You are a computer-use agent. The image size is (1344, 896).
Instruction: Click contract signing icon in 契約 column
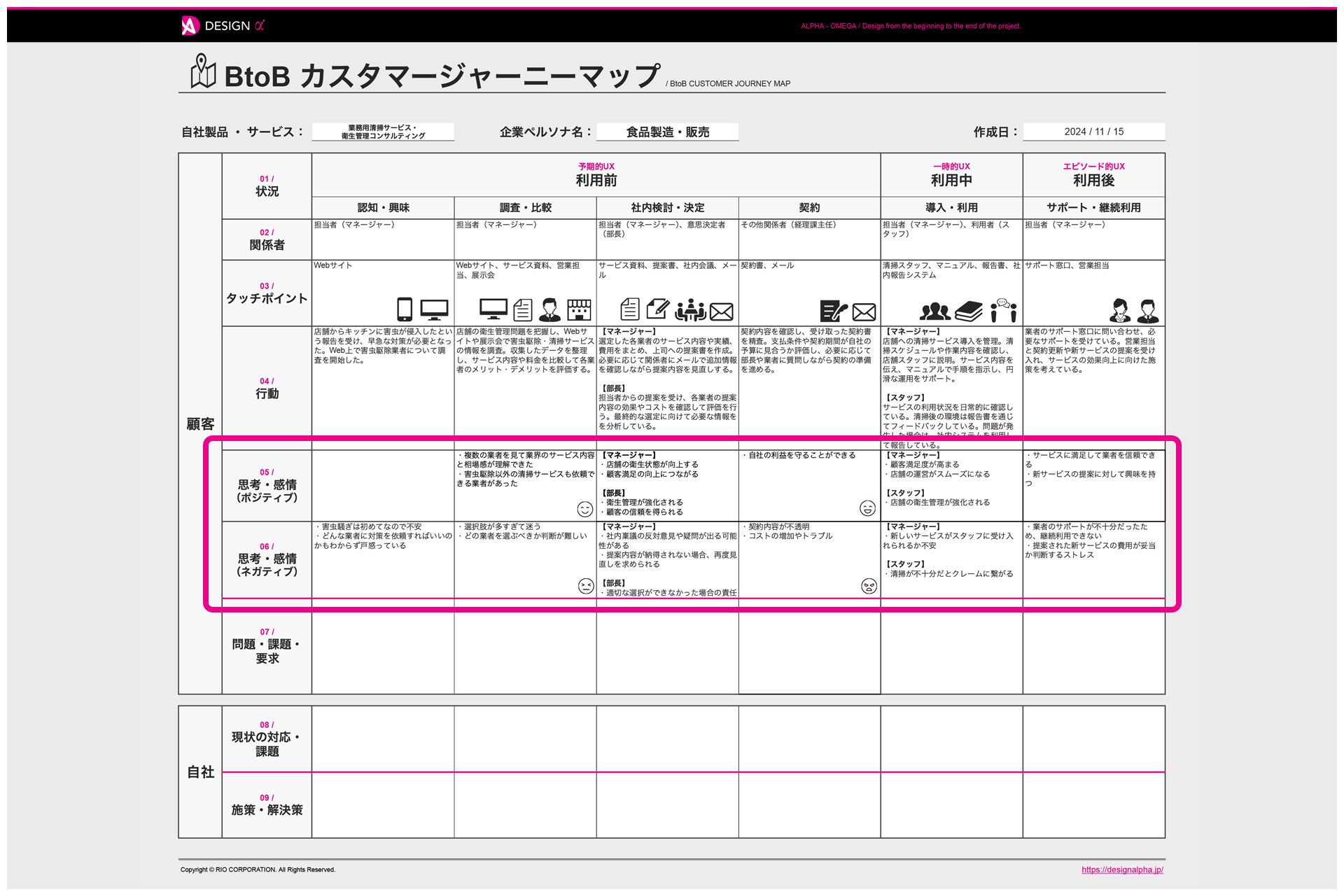coord(834,311)
